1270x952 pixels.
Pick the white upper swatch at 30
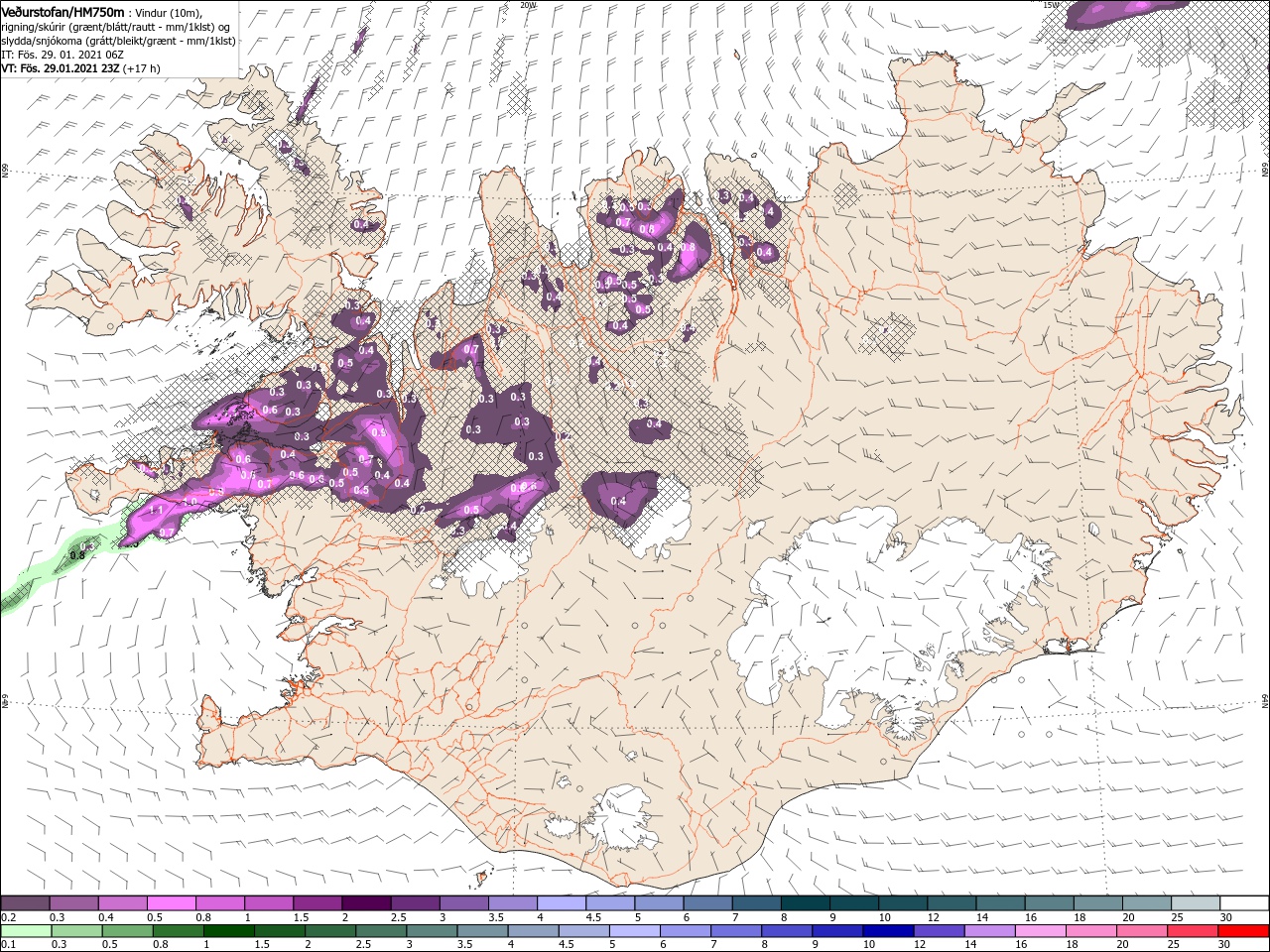1245,902
